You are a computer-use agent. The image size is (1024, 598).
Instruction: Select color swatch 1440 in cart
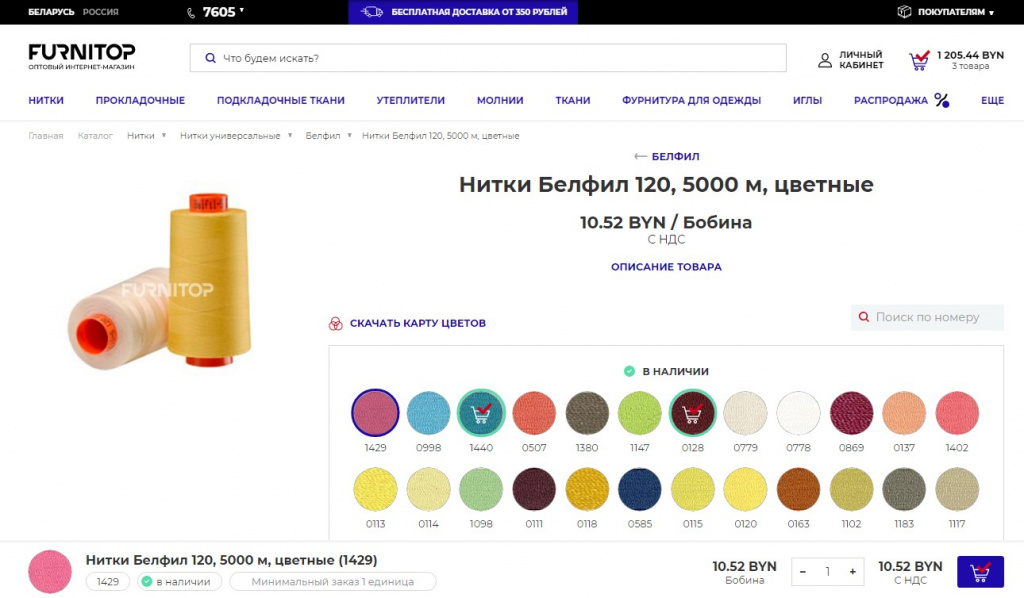pyautogui.click(x=481, y=412)
